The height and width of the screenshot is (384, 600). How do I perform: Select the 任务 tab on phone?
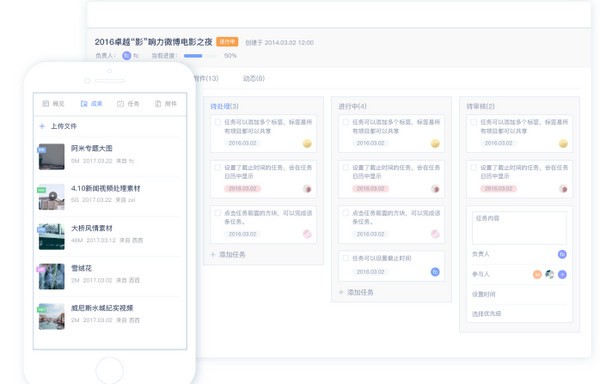(128, 104)
